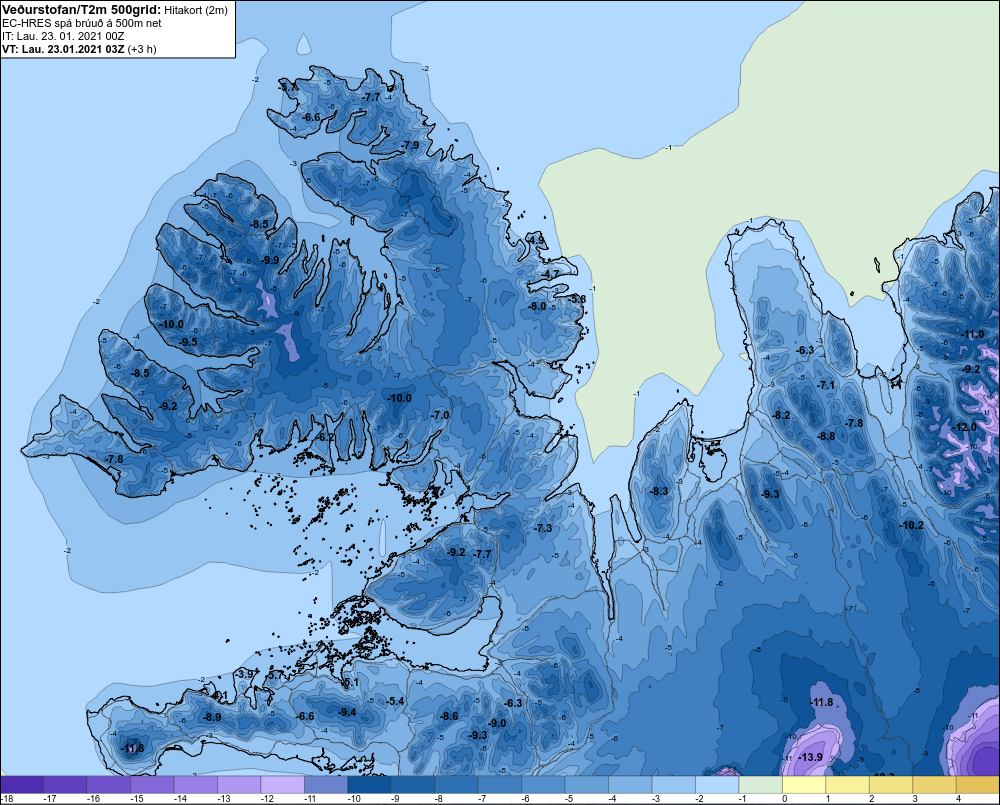This screenshot has height=805, width=1000.
Task: Click the '-12.0' temperature value
Action: click(964, 427)
